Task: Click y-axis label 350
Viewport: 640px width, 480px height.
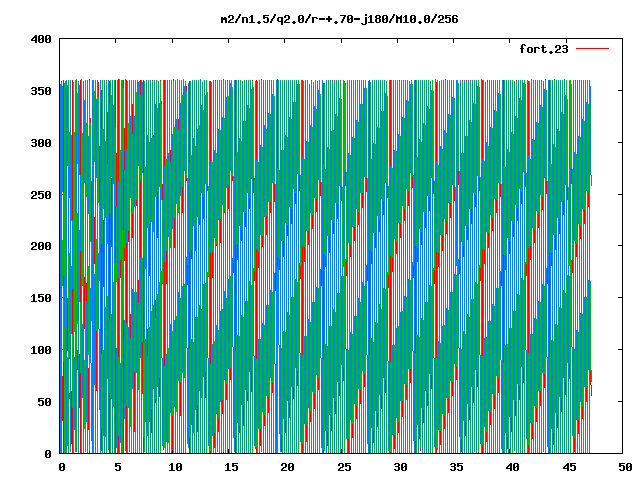Action: 41,91
